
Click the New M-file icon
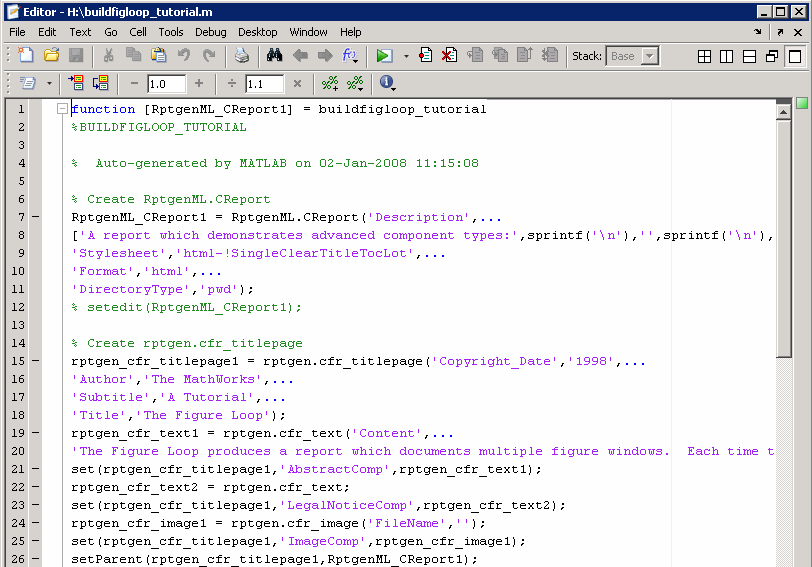[26, 56]
